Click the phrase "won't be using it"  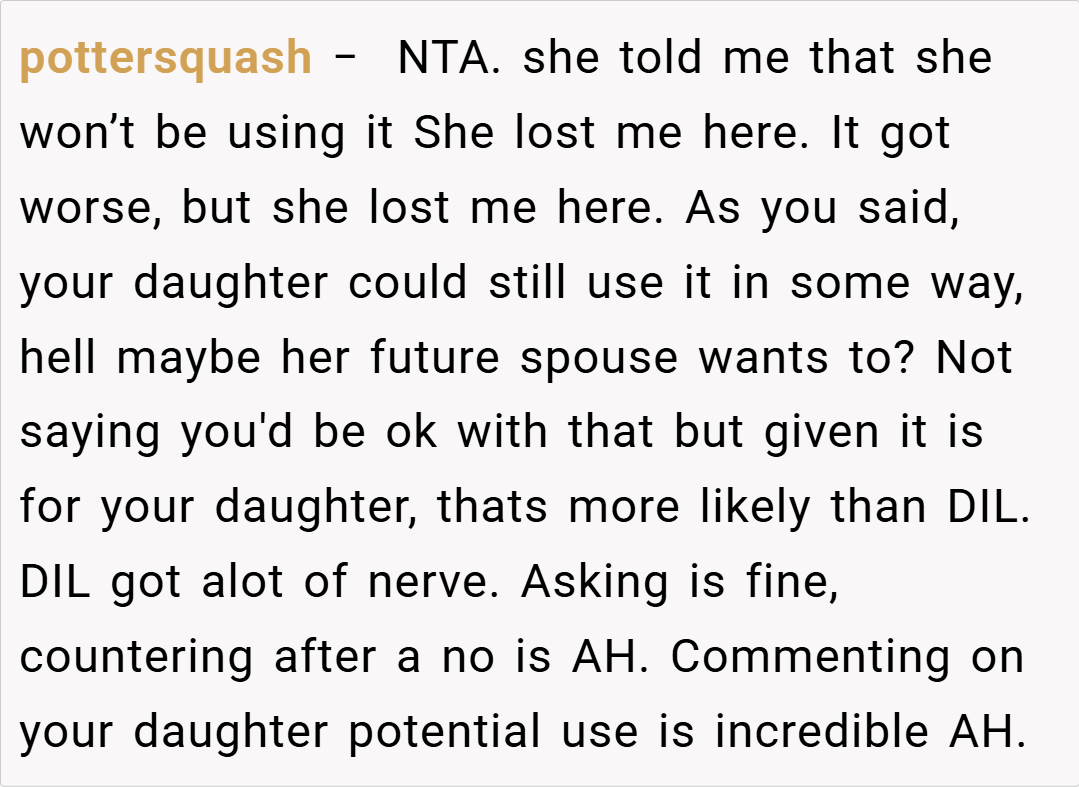[x=206, y=133]
